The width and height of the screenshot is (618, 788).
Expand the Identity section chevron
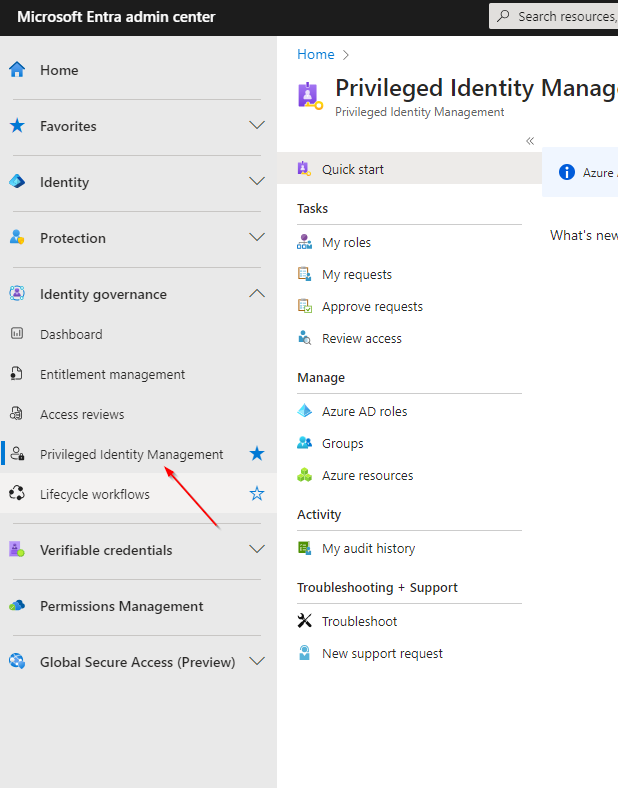tap(257, 181)
